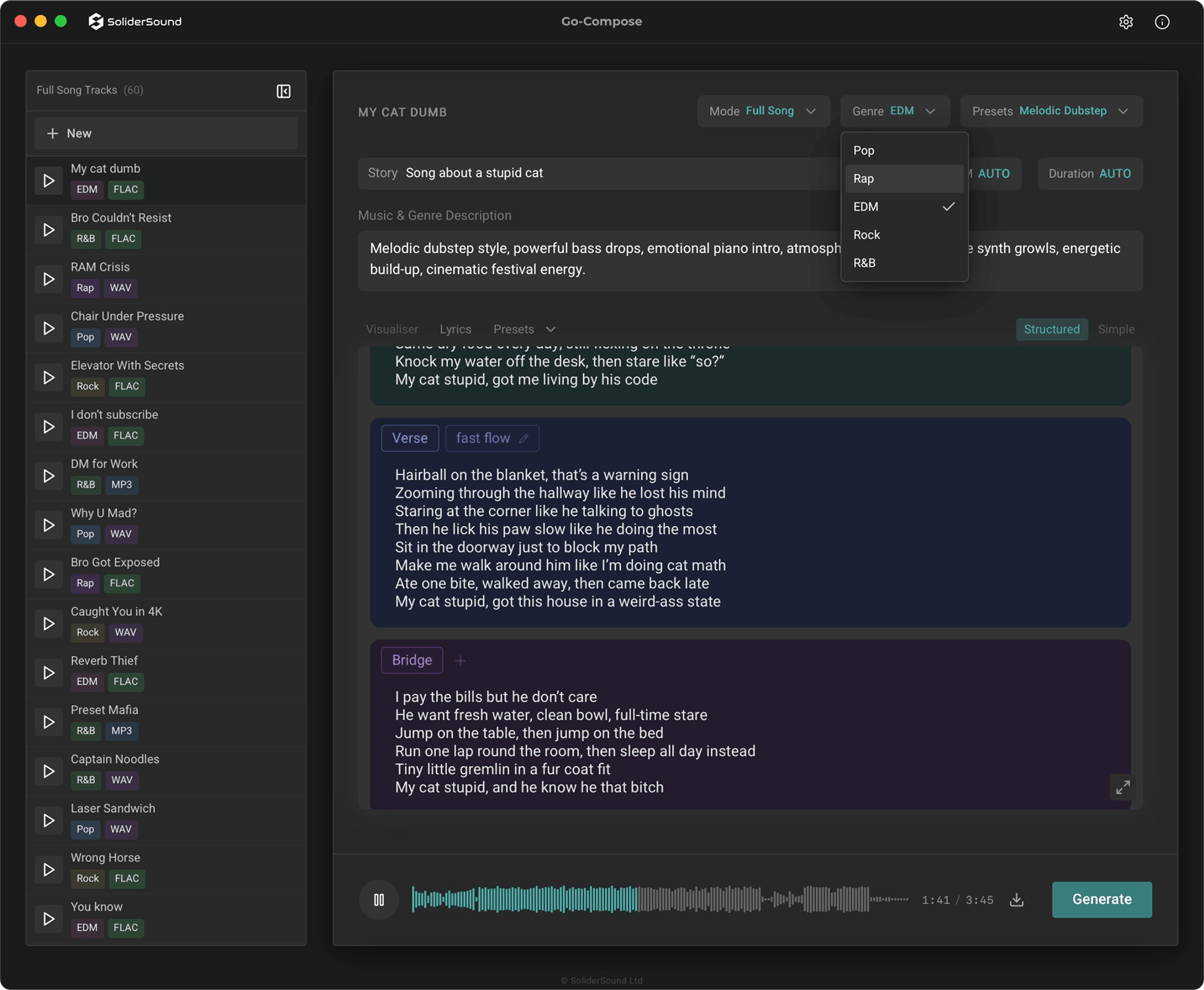This screenshot has height=990, width=1204.
Task: Download the generated audio file
Action: (1016, 900)
